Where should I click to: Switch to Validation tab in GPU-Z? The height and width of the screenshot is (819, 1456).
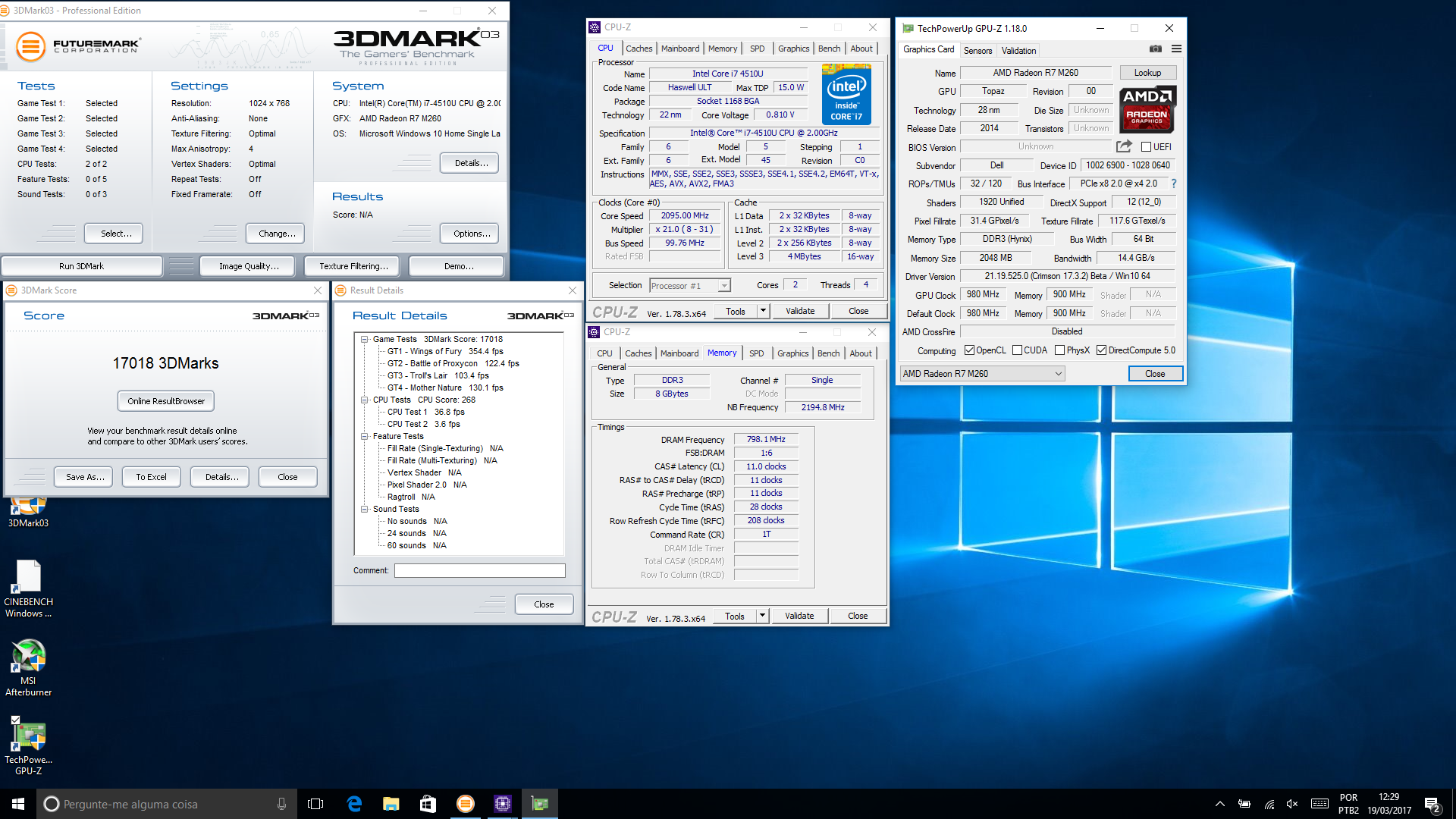pos(1018,50)
